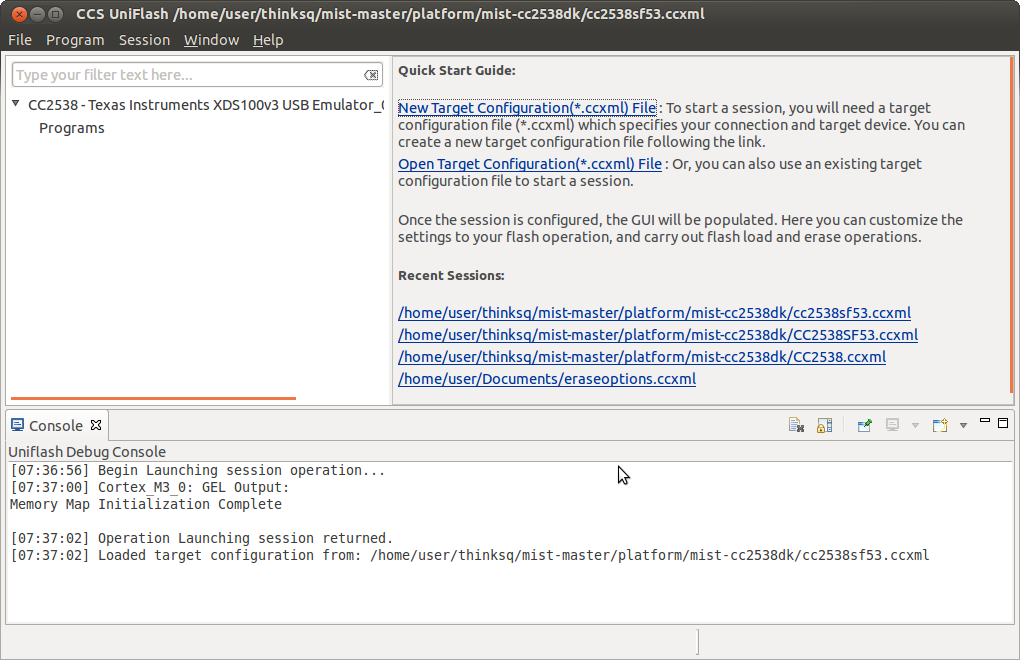The width and height of the screenshot is (1020, 660).
Task: Clear the filter text with the erase icon
Action: click(371, 75)
